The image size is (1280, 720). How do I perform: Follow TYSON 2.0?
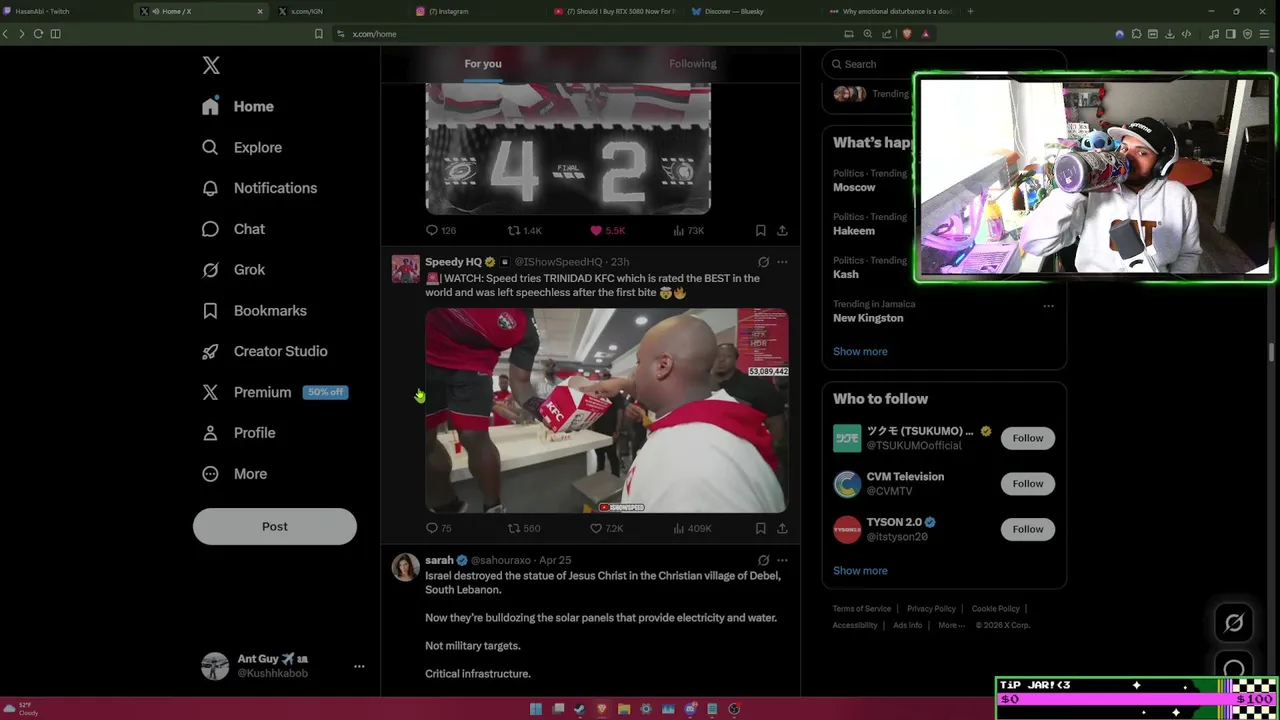[1027, 529]
